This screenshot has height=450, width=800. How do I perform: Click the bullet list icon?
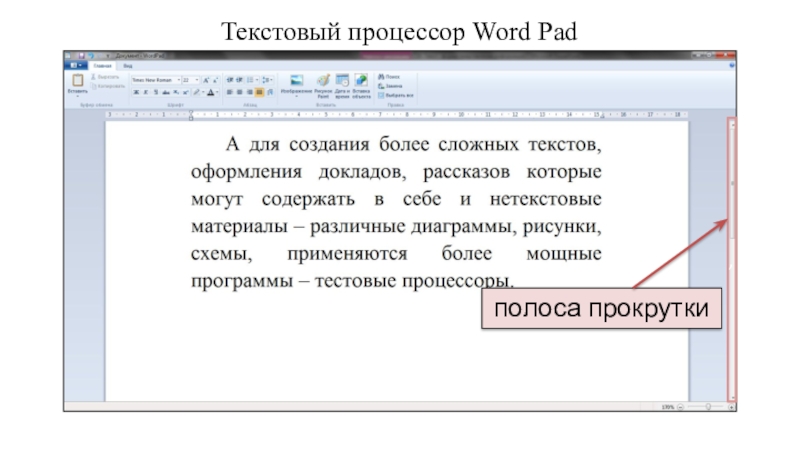click(250, 80)
